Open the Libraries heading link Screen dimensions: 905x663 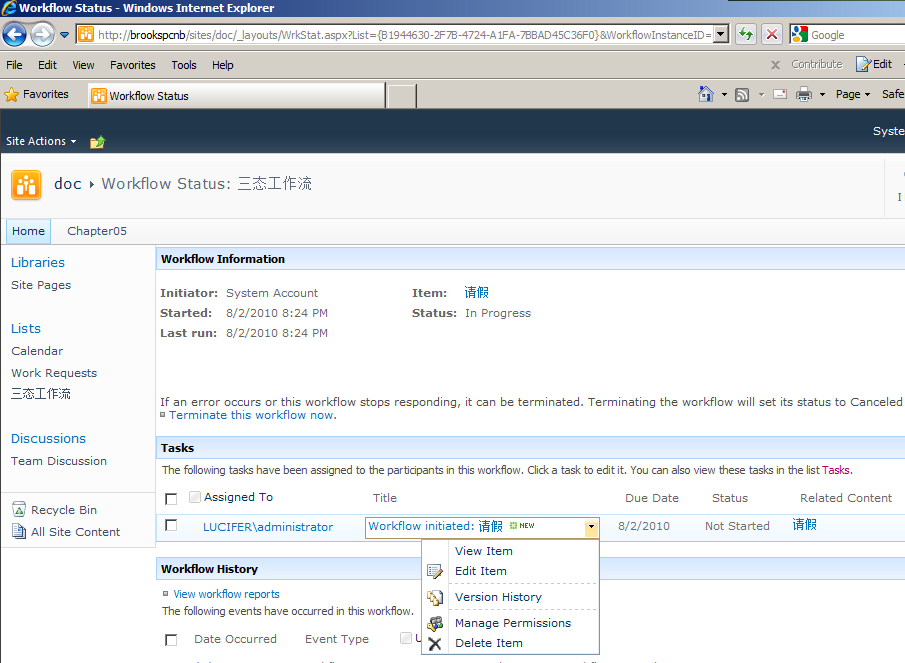click(x=38, y=263)
